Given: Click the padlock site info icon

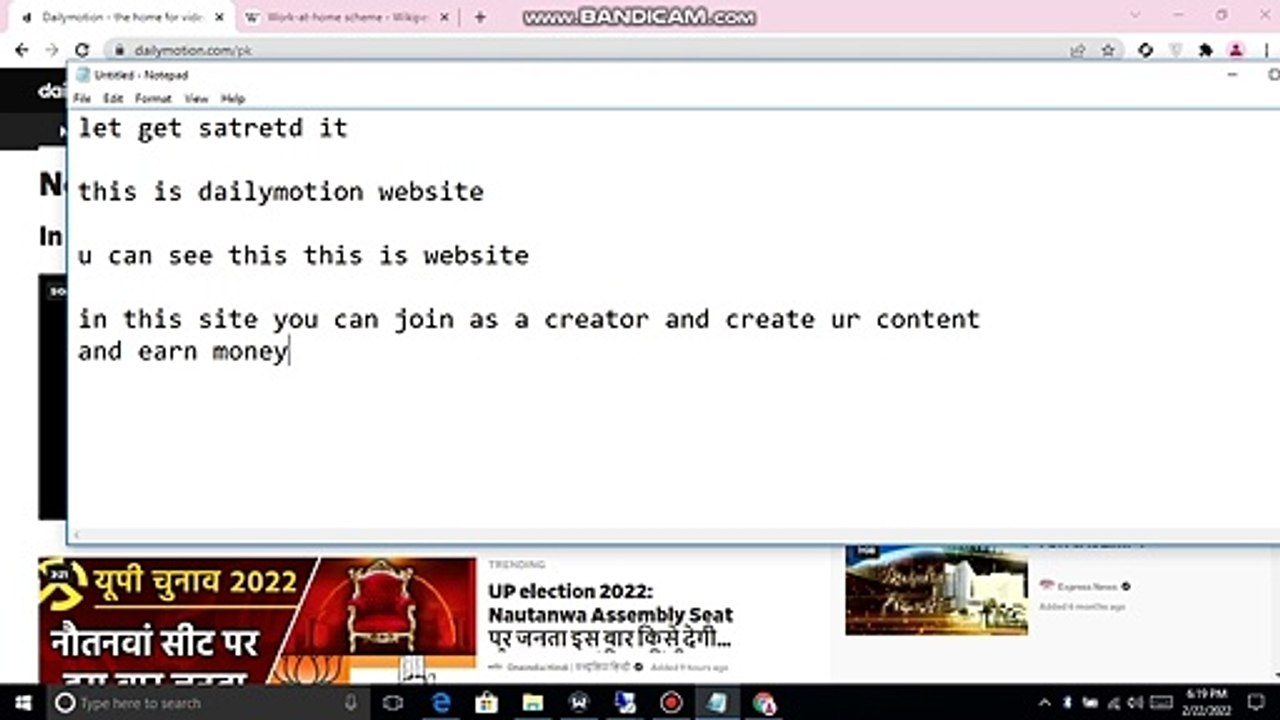Looking at the screenshot, I should click(x=120, y=50).
